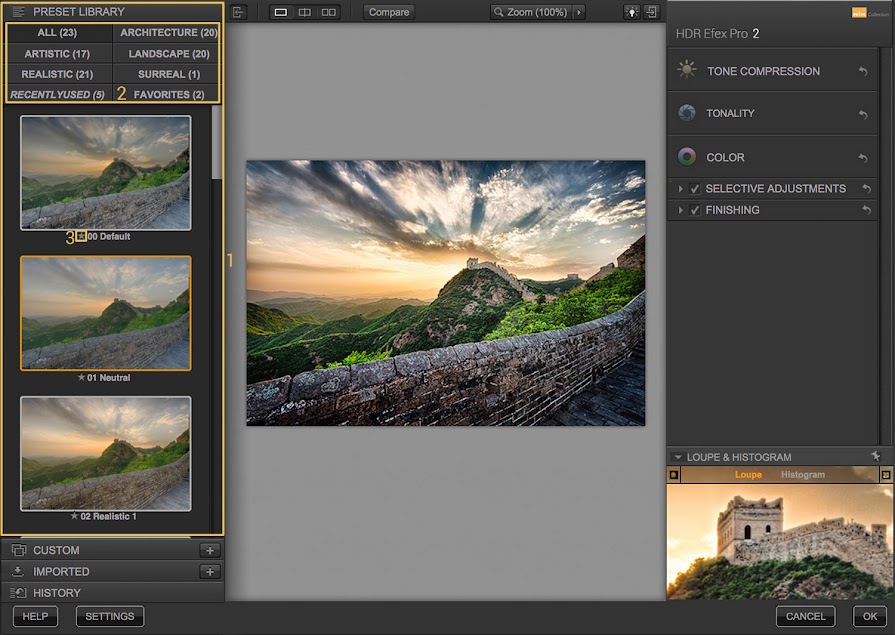The height and width of the screenshot is (635, 895).
Task: Click the OK button
Action: point(870,616)
